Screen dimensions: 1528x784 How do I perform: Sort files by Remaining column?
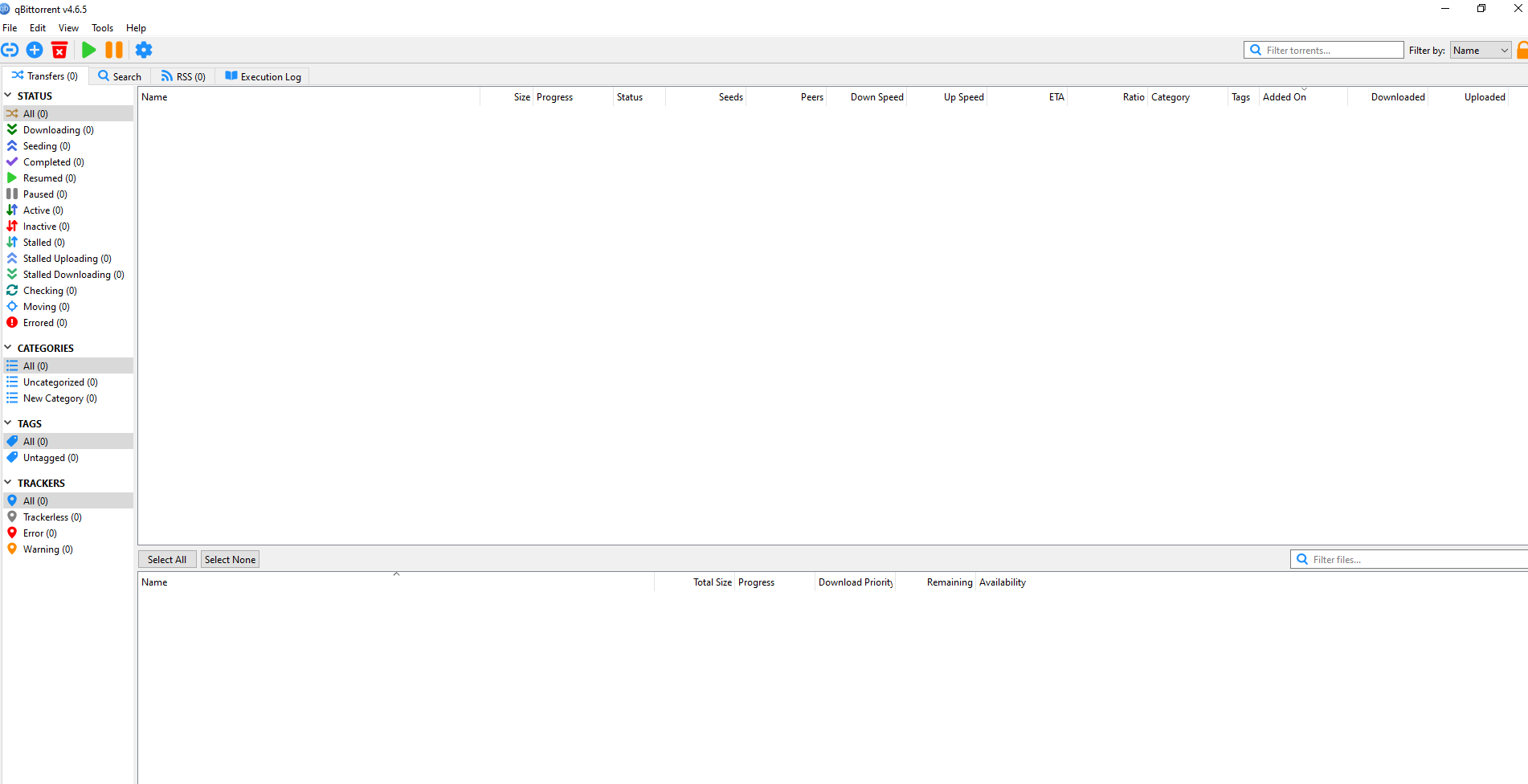pyautogui.click(x=936, y=582)
